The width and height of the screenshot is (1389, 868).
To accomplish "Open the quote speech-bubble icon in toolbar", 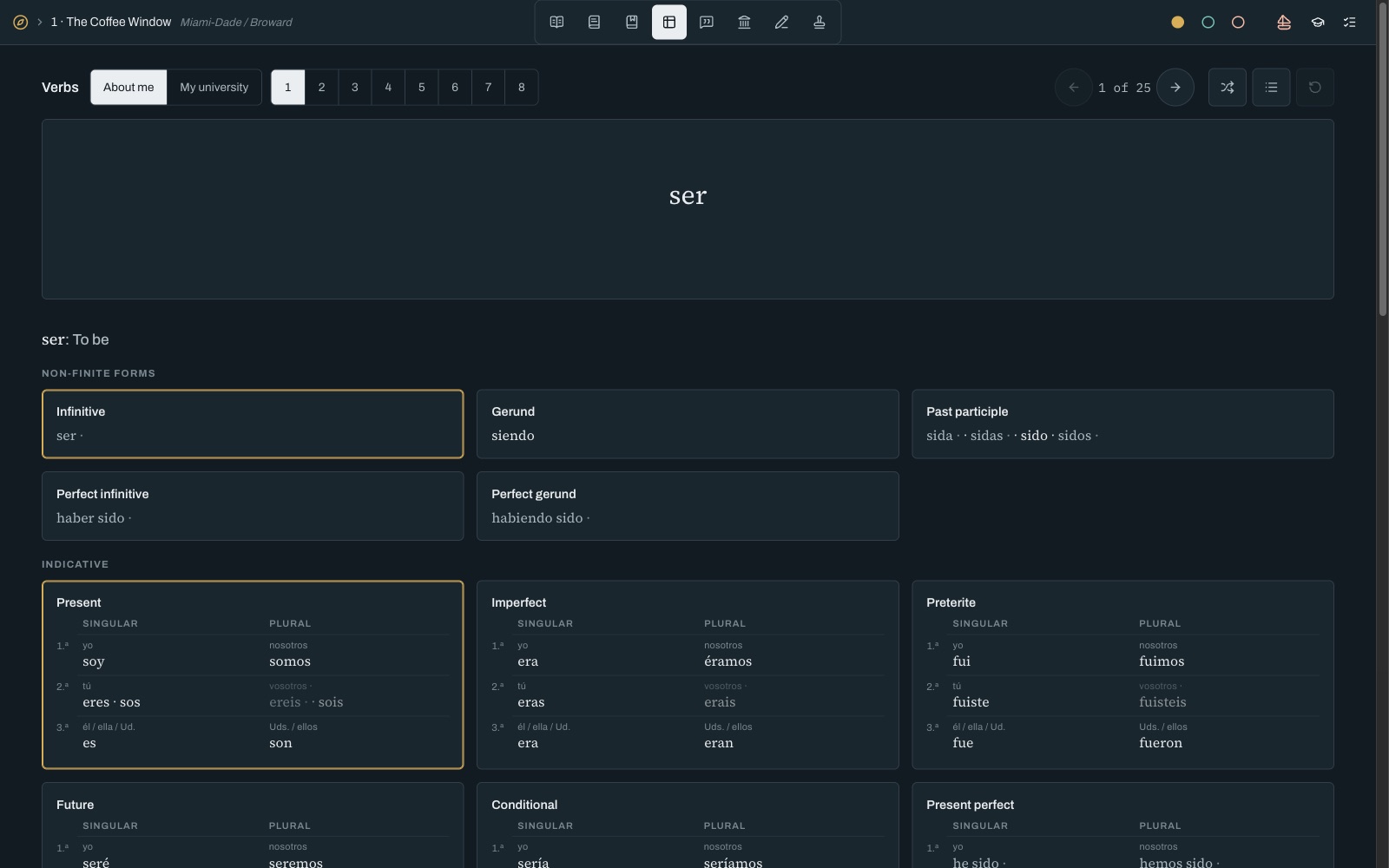I will click(707, 22).
